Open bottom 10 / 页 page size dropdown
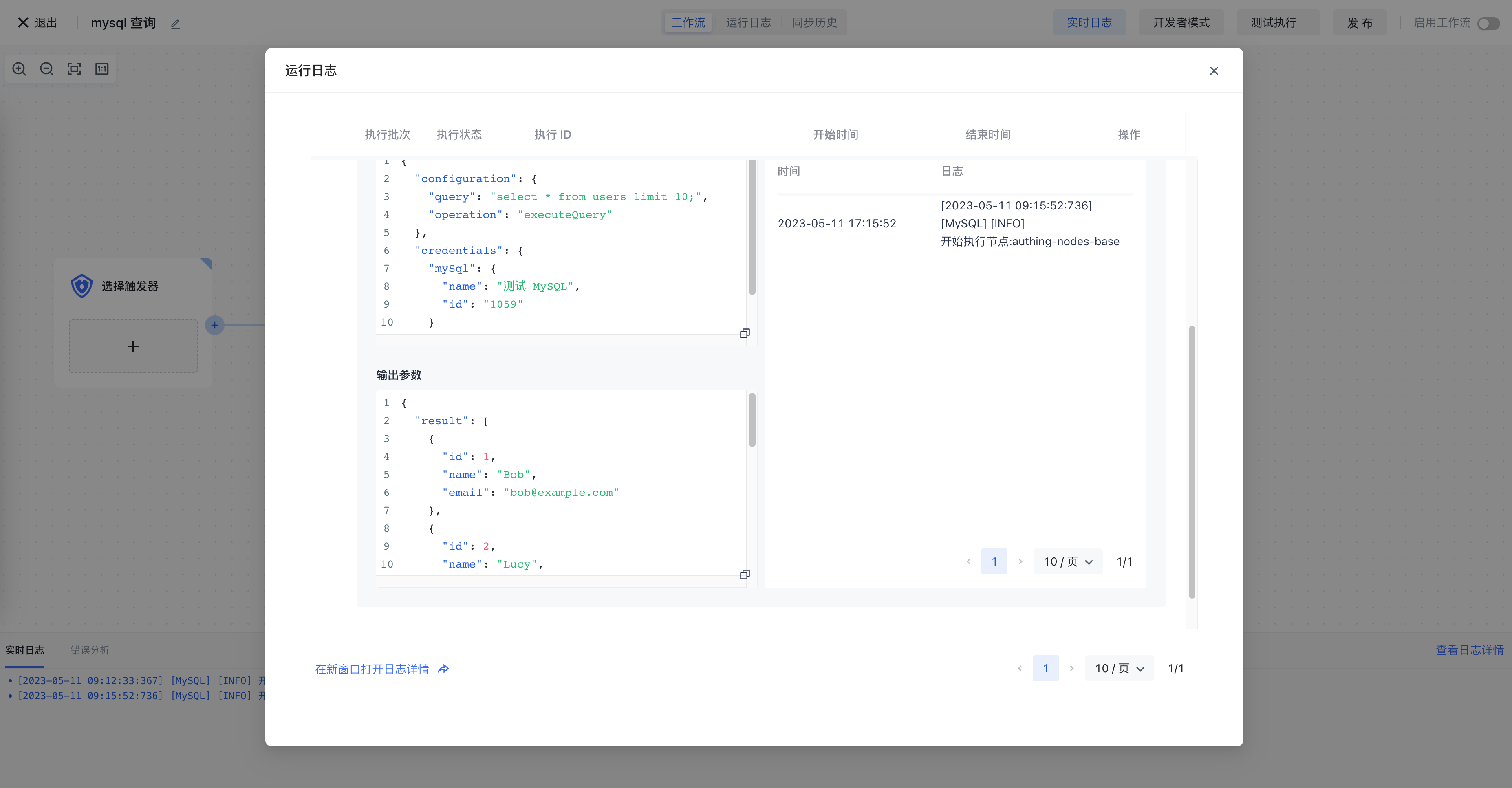The image size is (1512, 788). pos(1119,668)
